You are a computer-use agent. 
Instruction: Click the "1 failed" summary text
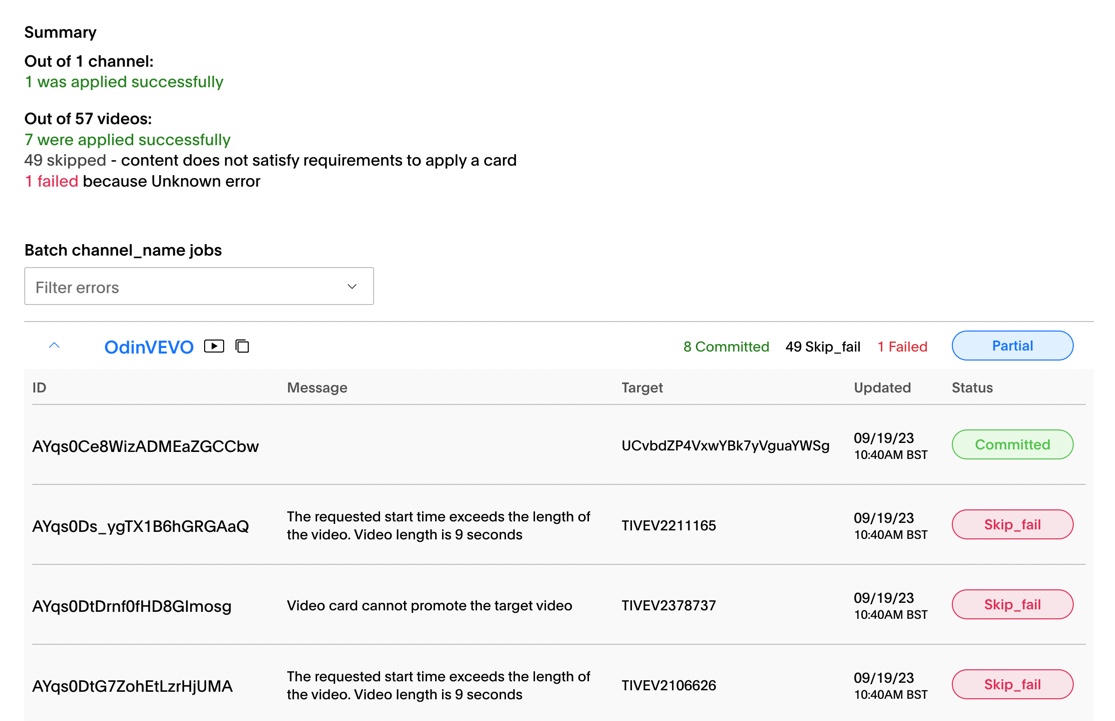51,181
